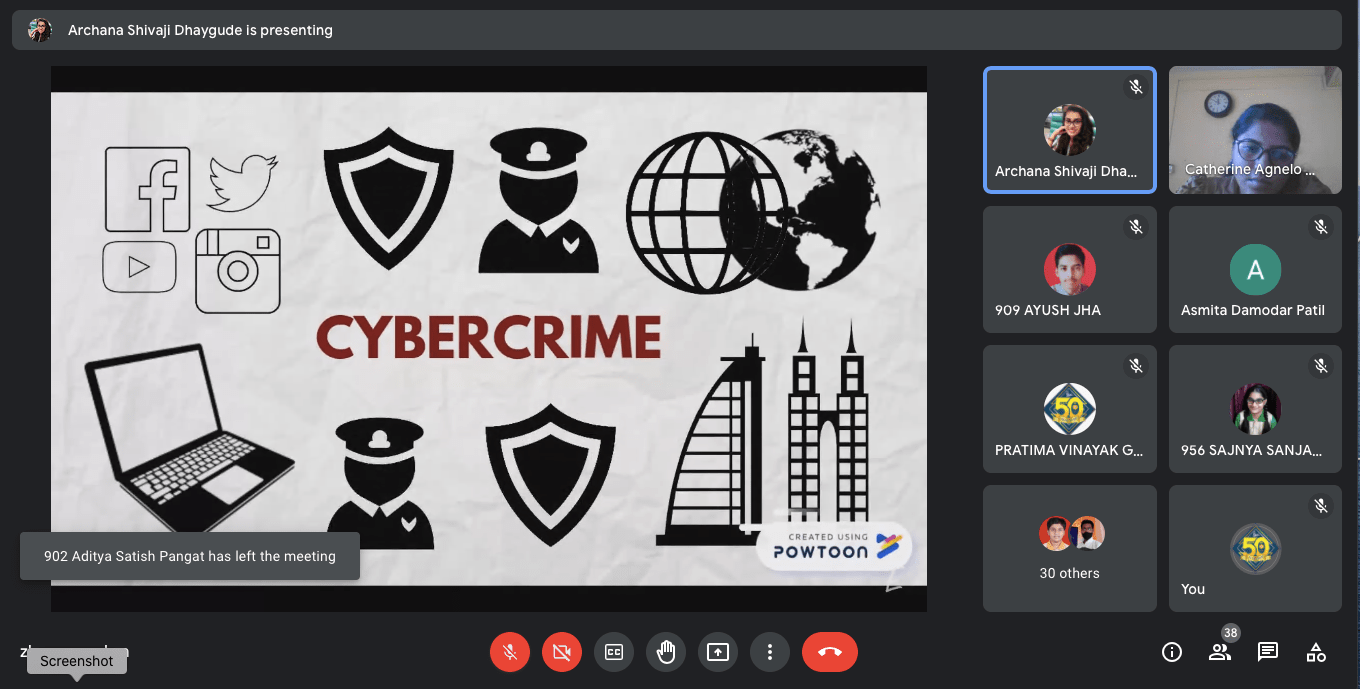This screenshot has height=689, width=1360.
Task: Enable closed captions
Action: tap(614, 652)
